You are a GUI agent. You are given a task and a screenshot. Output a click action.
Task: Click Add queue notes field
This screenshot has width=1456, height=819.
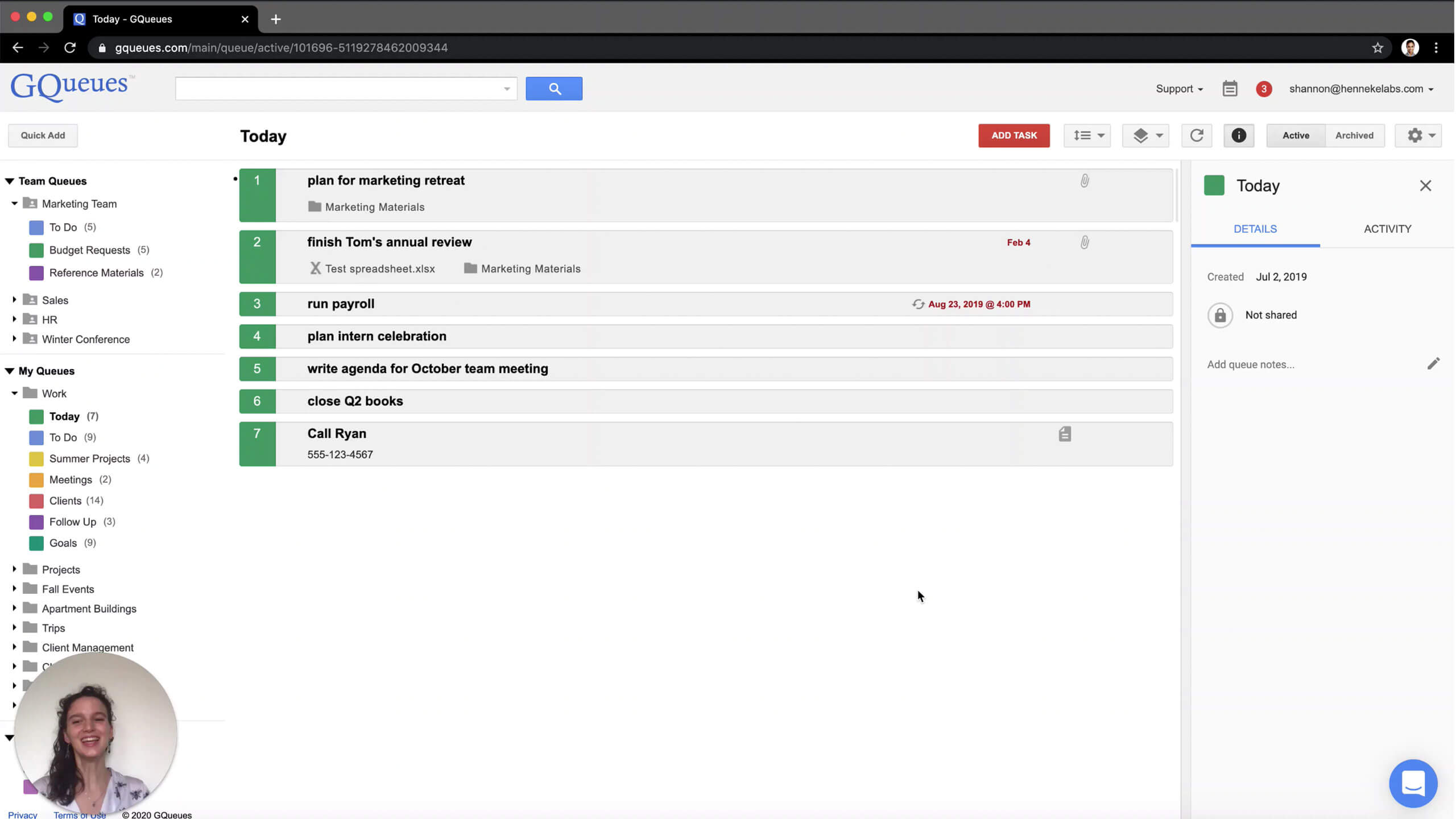(1251, 365)
